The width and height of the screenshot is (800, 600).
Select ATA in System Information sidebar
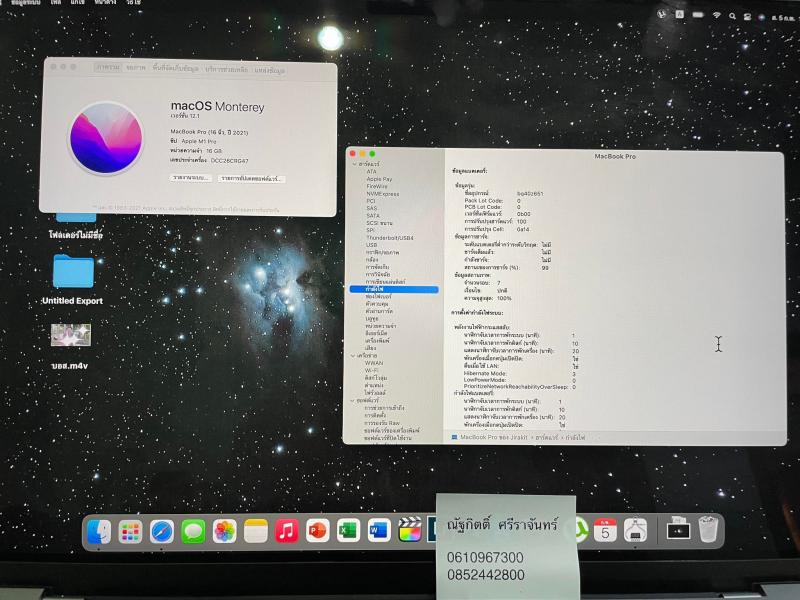coord(371,171)
